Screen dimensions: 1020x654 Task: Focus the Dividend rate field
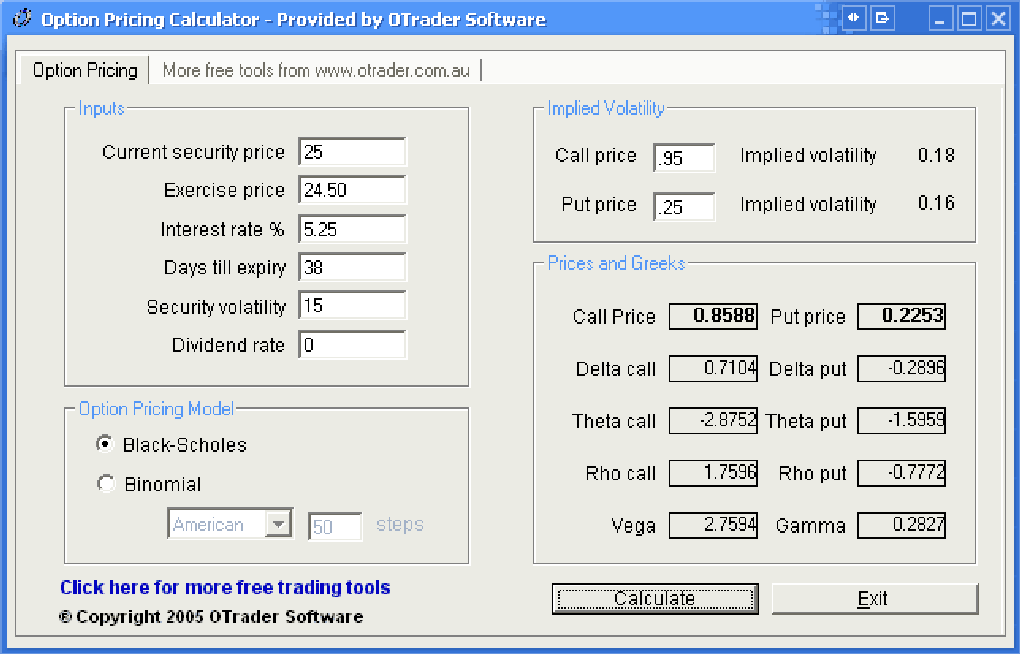point(352,344)
